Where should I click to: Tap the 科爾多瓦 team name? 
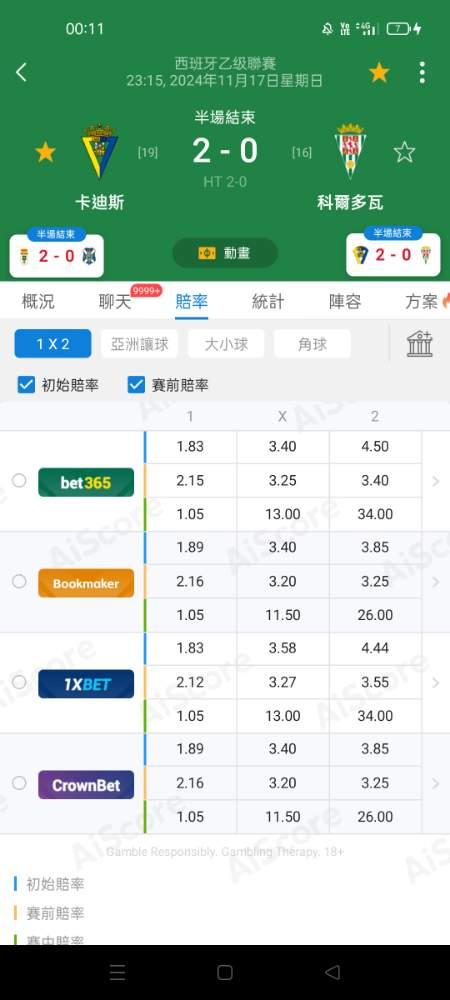pos(350,203)
